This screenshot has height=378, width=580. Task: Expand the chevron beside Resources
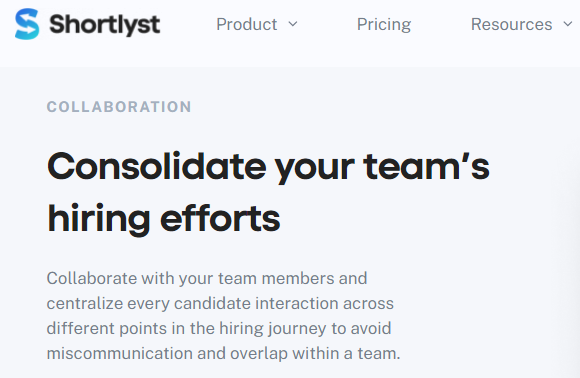[568, 24]
